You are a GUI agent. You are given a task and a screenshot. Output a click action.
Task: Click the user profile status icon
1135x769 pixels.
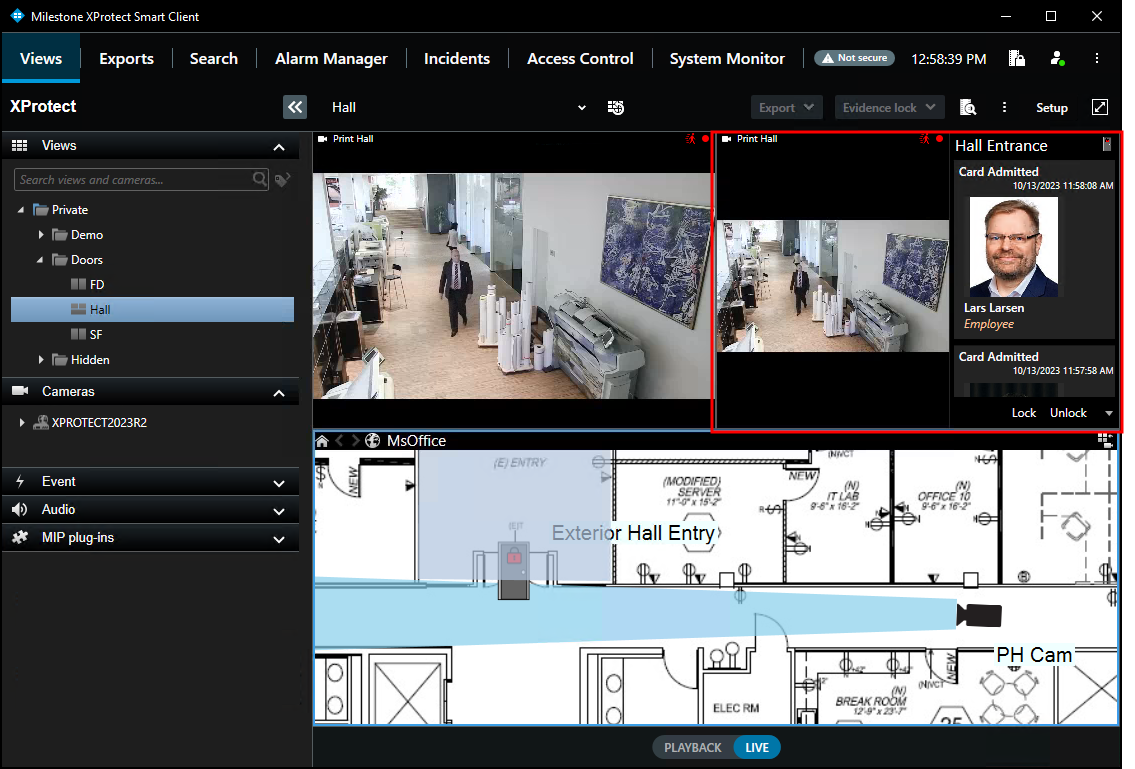tap(1057, 58)
